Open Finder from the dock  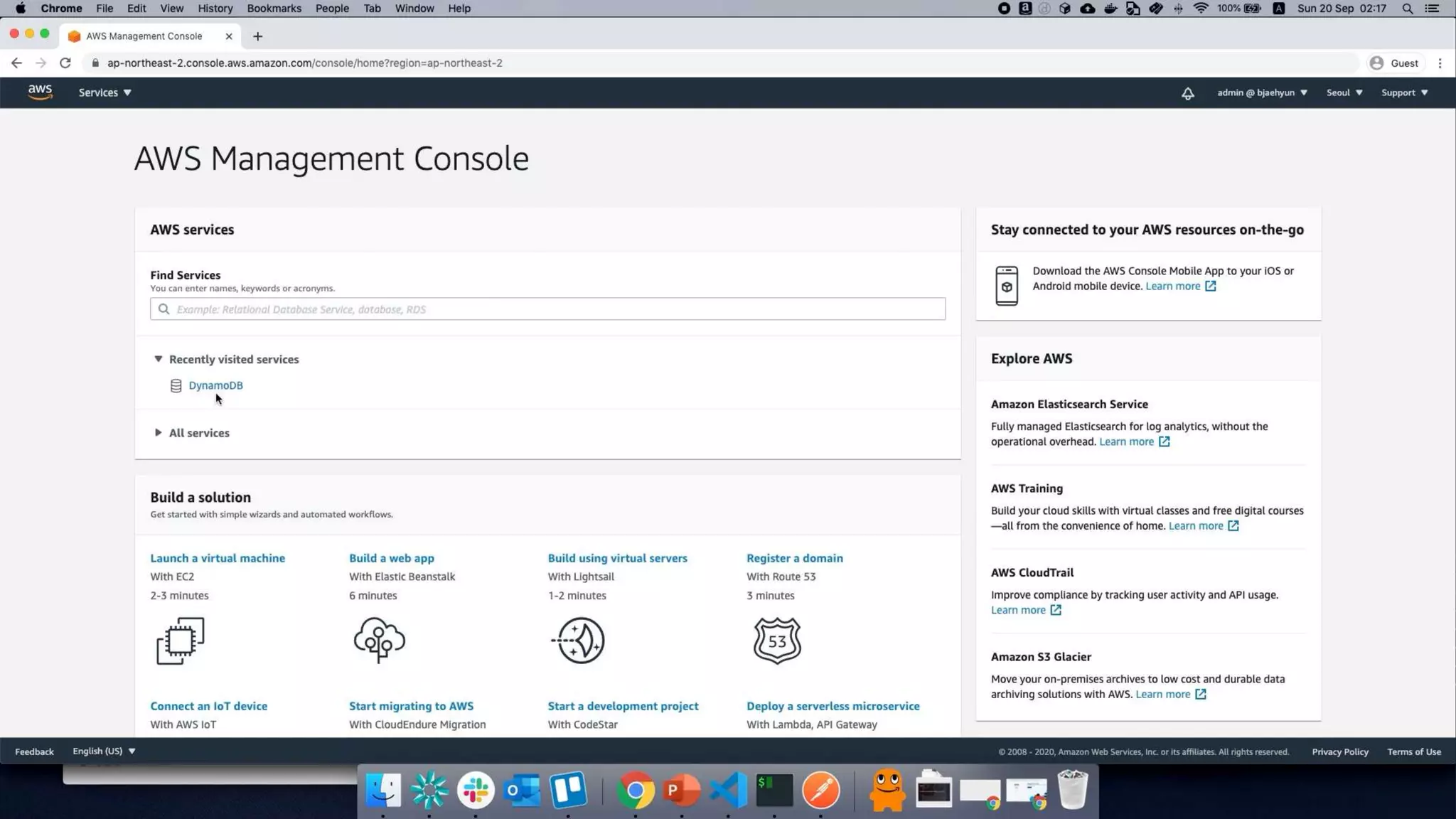tap(383, 790)
